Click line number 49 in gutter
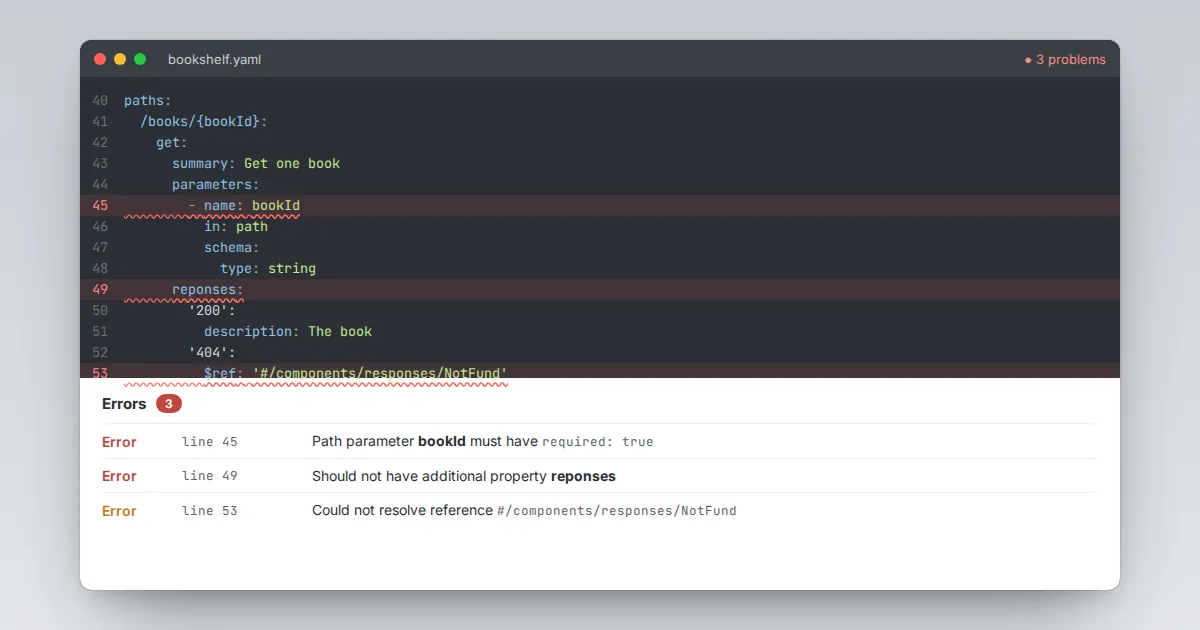The width and height of the screenshot is (1200, 630). click(x=99, y=290)
